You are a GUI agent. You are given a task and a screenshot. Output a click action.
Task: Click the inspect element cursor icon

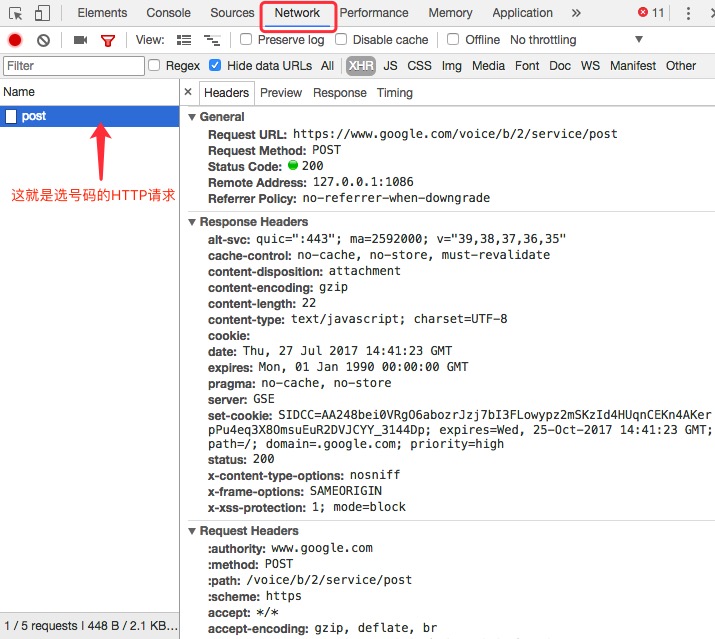click(16, 13)
